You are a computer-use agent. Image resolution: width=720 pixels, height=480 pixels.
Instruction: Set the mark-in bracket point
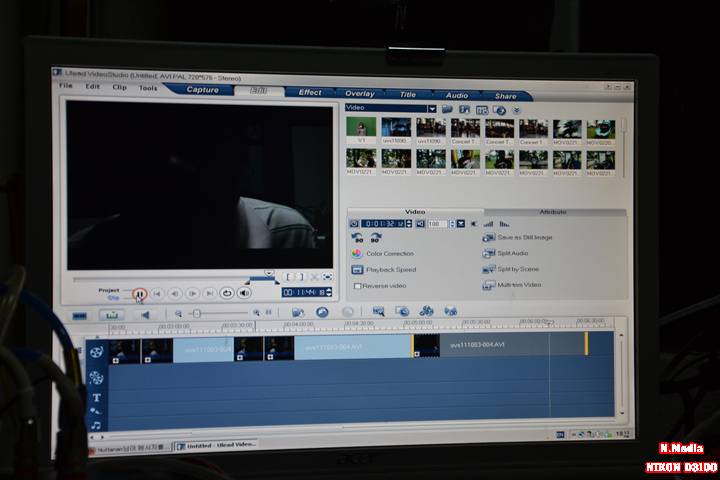[x=289, y=277]
